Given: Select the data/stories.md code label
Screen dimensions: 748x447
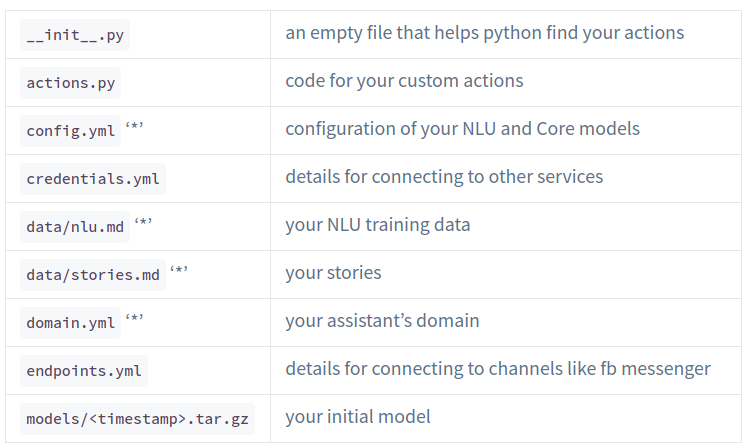Looking at the screenshot, I should 92,275.
